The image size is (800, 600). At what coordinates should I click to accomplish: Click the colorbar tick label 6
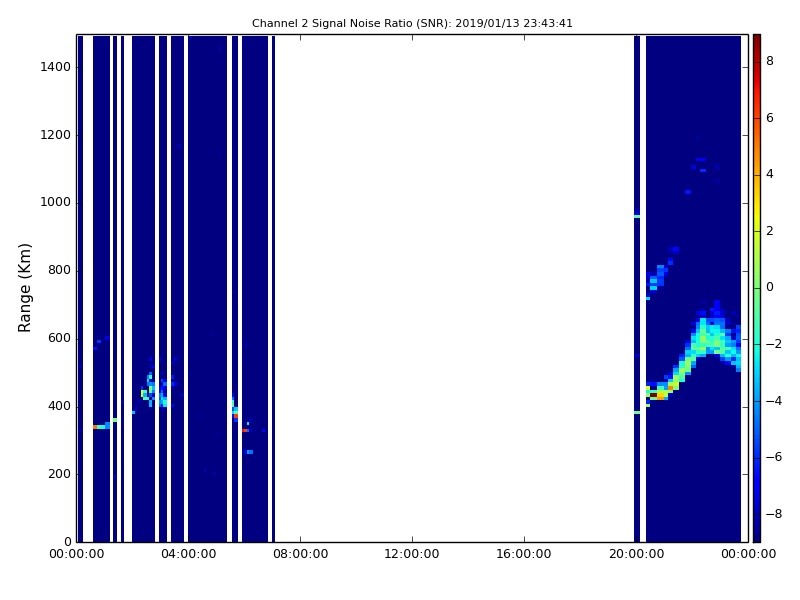pyautogui.click(x=770, y=118)
